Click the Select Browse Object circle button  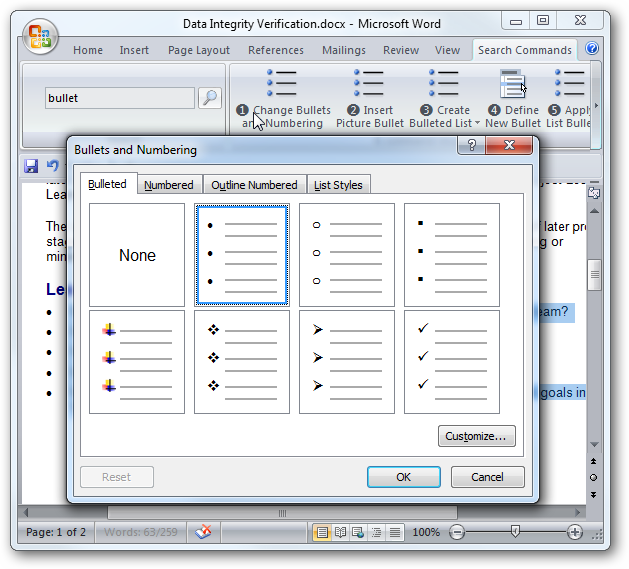pos(594,478)
